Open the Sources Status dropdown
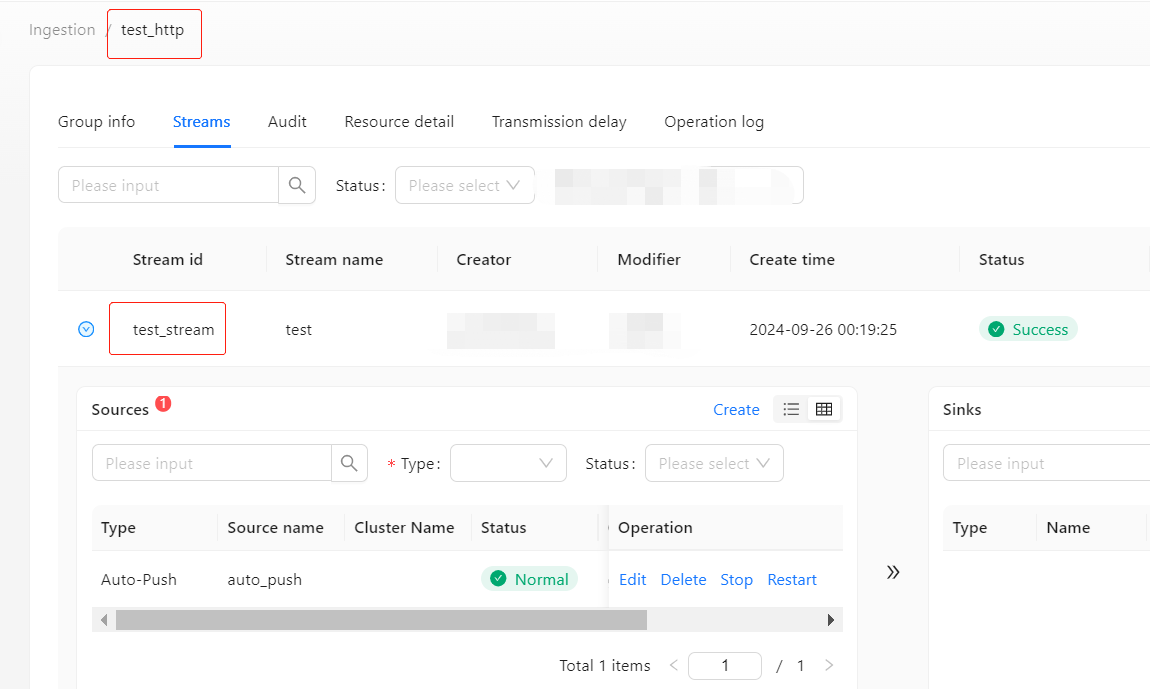This screenshot has width=1150, height=689. (714, 463)
